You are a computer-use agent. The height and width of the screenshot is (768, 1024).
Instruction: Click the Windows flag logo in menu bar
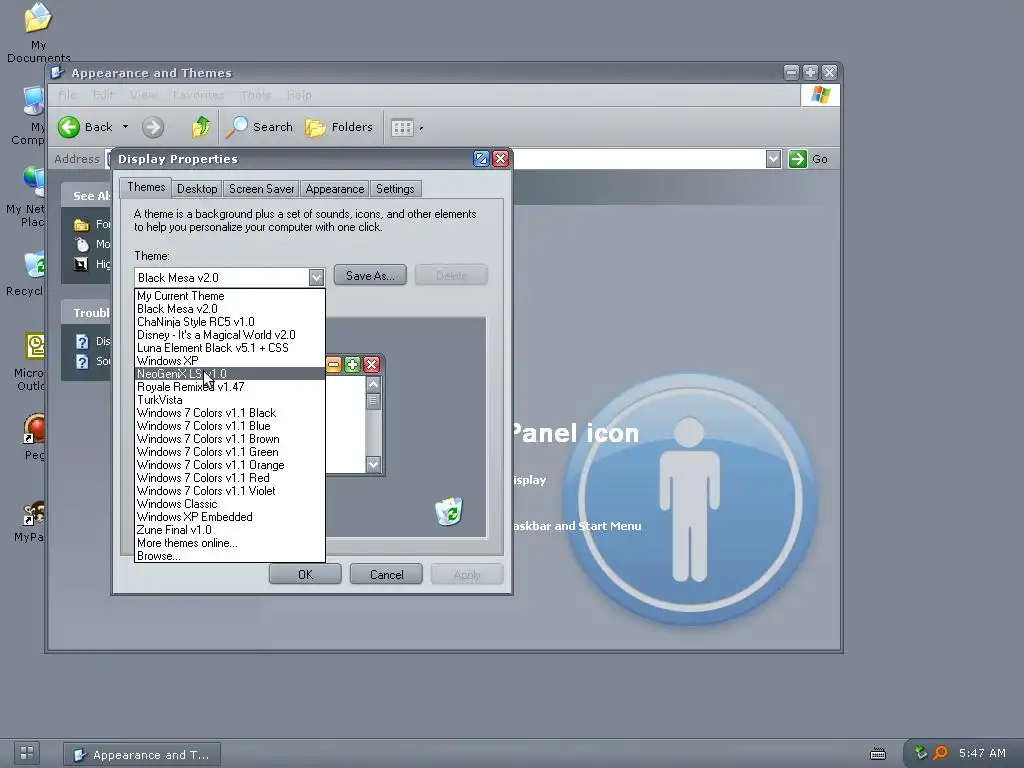[820, 95]
